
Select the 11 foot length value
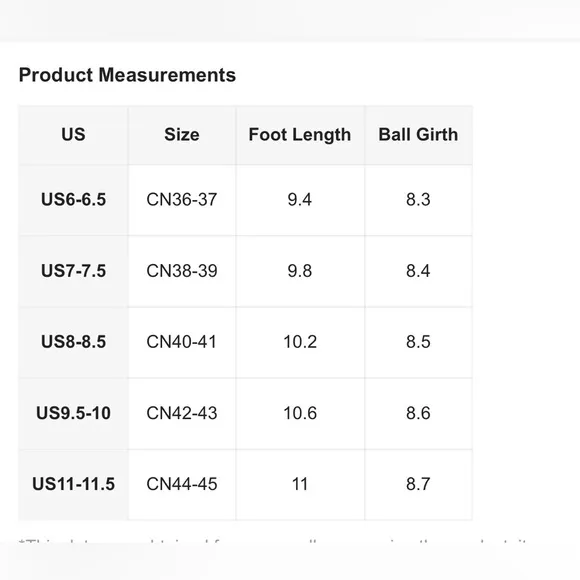[x=300, y=484]
